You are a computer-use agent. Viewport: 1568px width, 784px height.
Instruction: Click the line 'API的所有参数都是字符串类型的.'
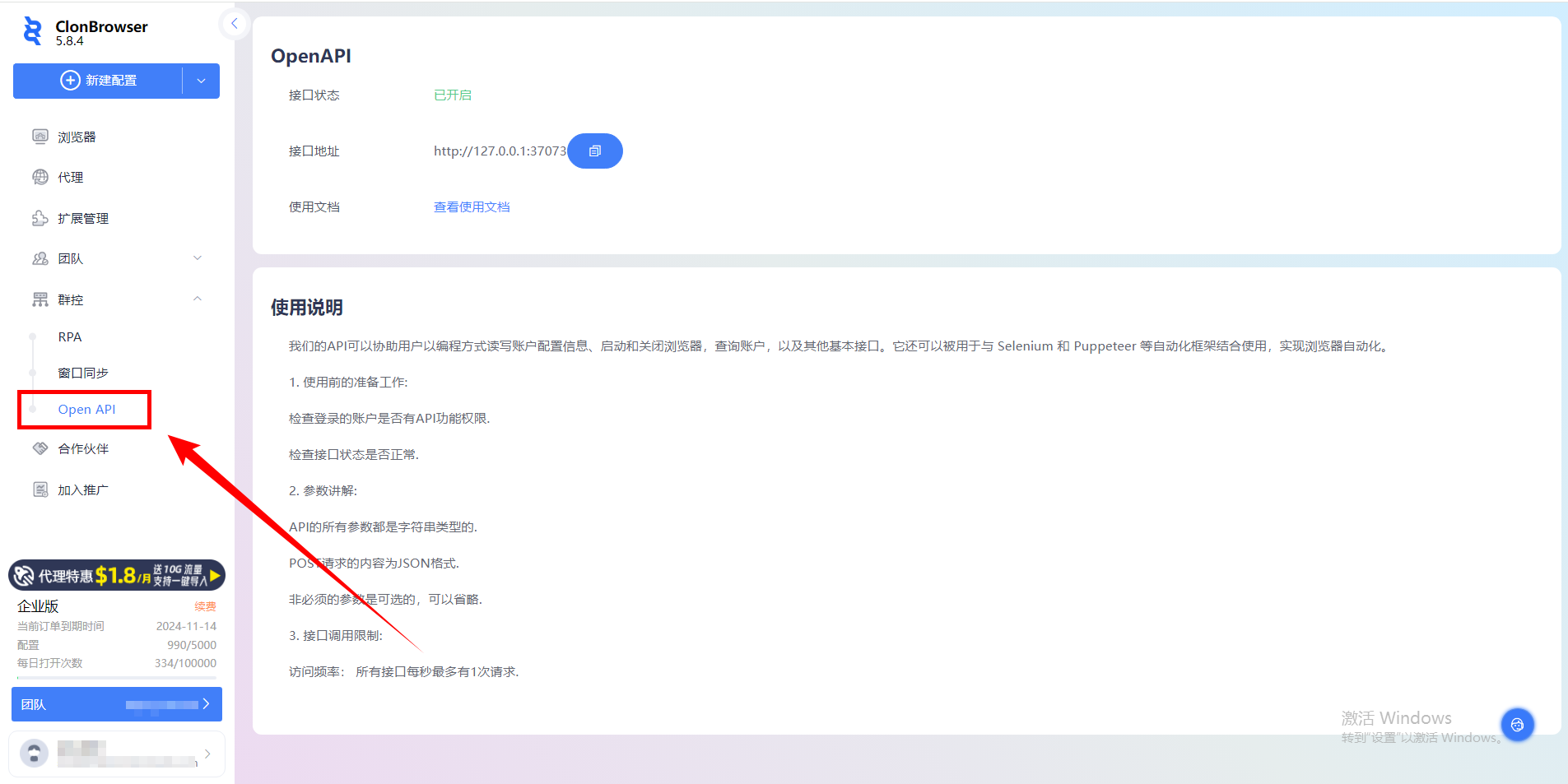coord(383,527)
